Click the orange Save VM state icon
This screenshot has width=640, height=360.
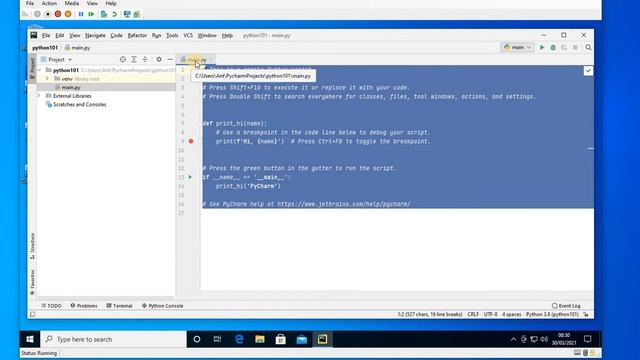click(68, 14)
